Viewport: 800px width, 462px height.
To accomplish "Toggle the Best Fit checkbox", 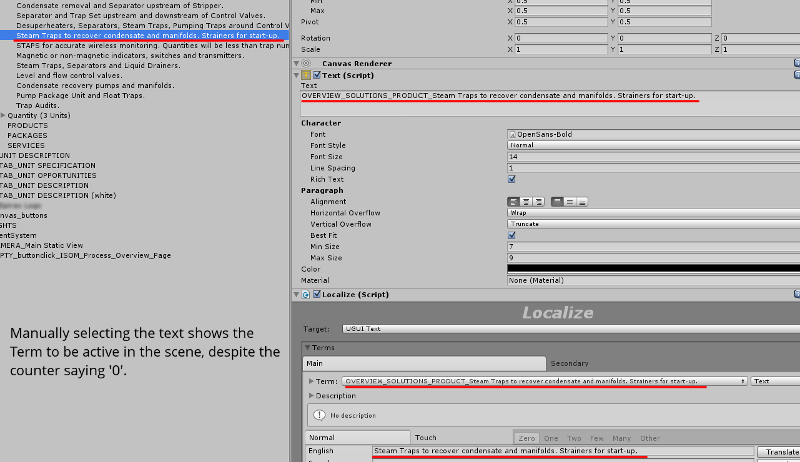I will click(x=512, y=236).
